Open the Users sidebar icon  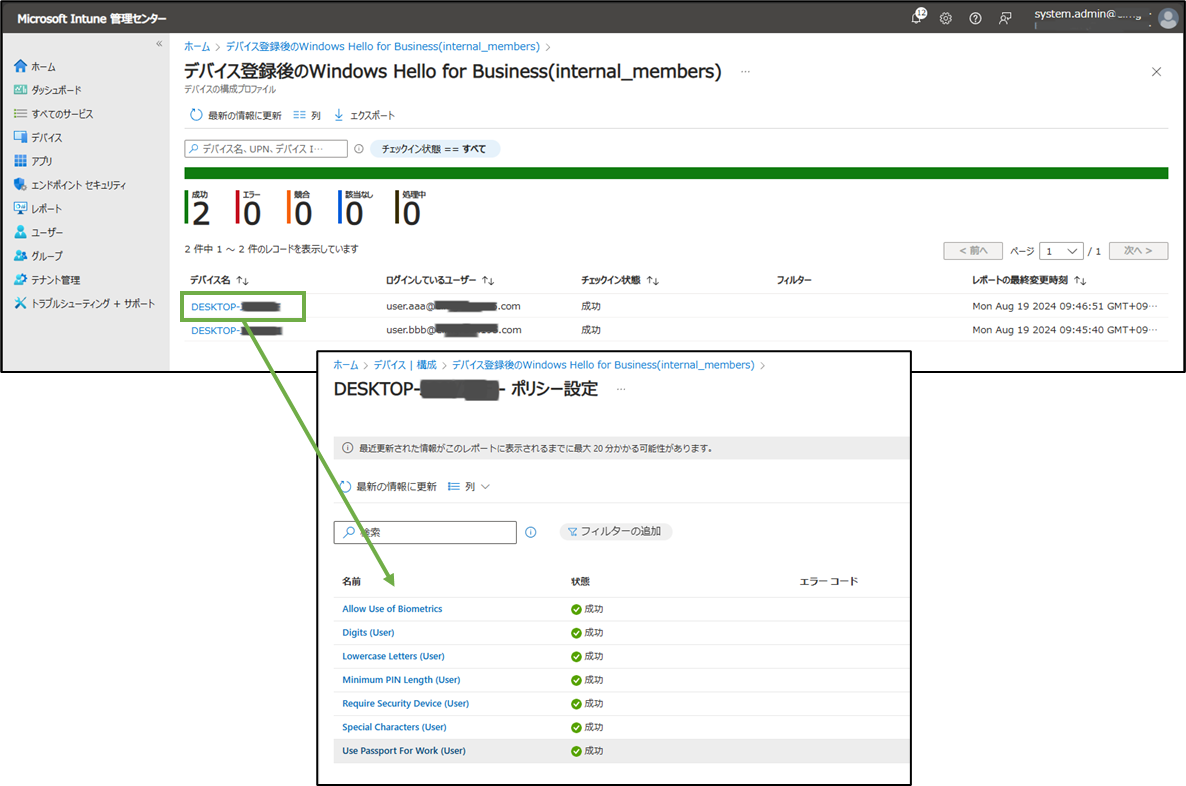coord(20,231)
